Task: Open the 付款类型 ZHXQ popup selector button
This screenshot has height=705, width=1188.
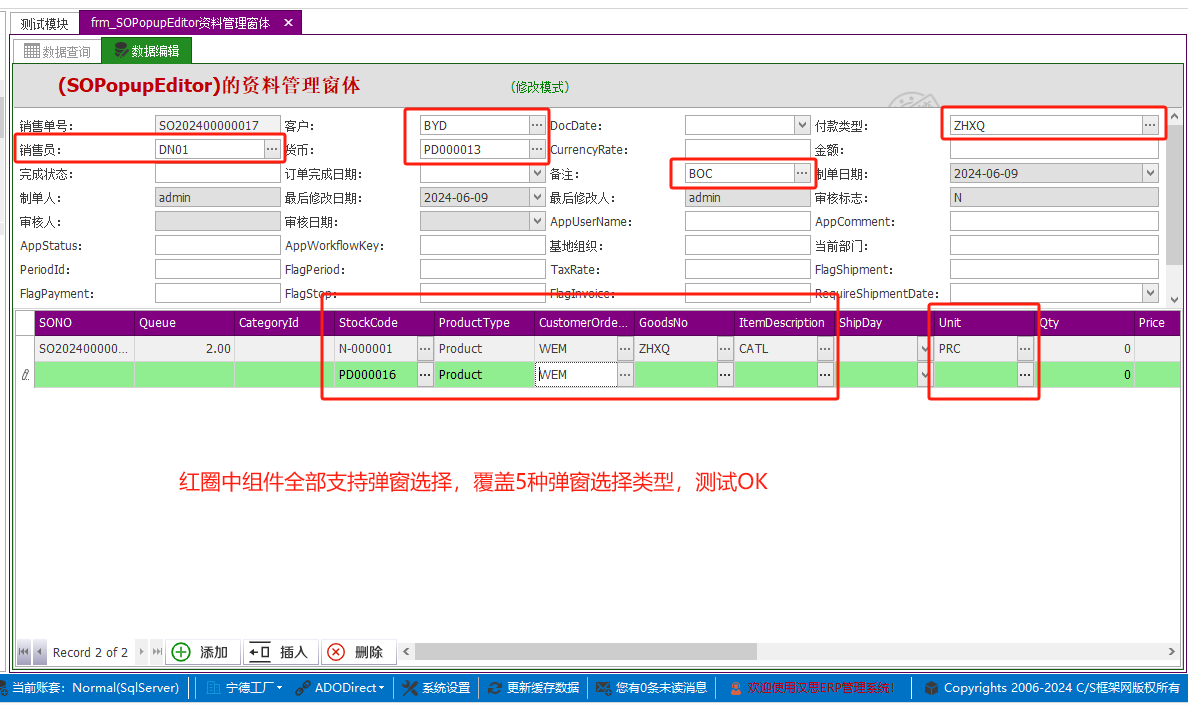Action: coord(1150,125)
